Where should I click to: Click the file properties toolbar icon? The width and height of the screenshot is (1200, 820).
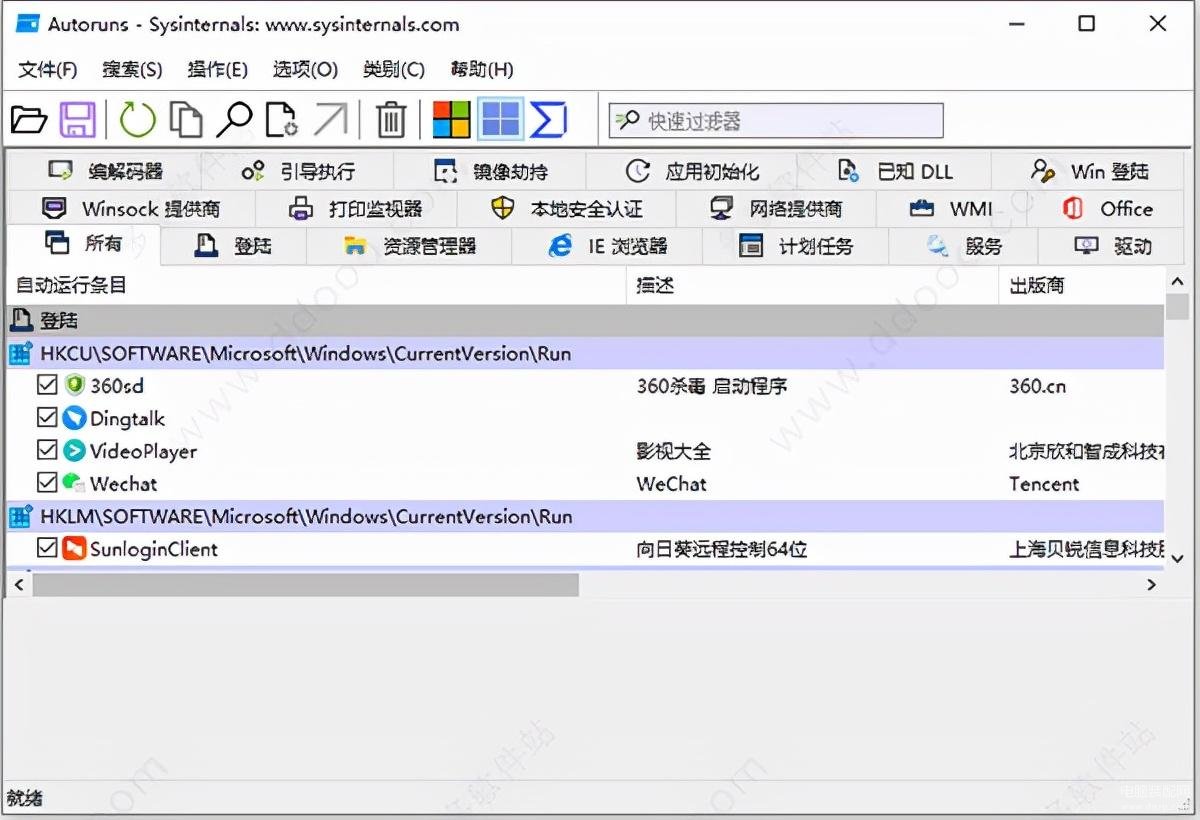tap(281, 120)
